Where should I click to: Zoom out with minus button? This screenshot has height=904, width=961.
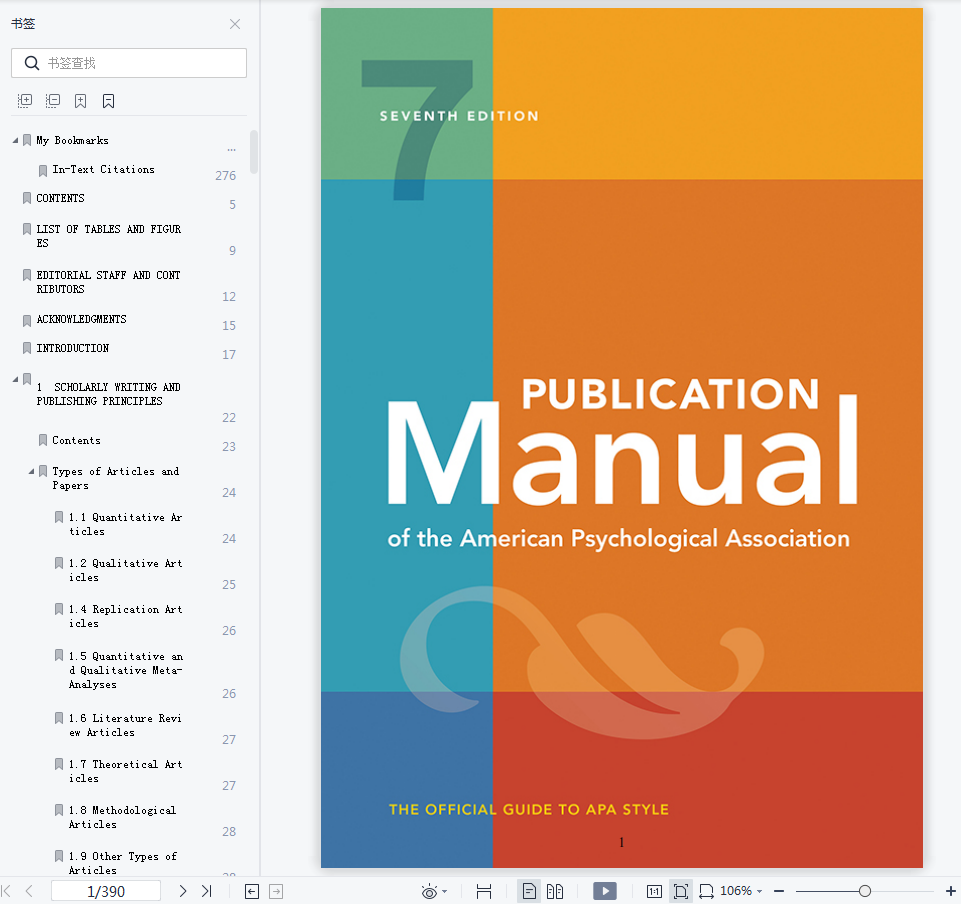[x=779, y=891]
